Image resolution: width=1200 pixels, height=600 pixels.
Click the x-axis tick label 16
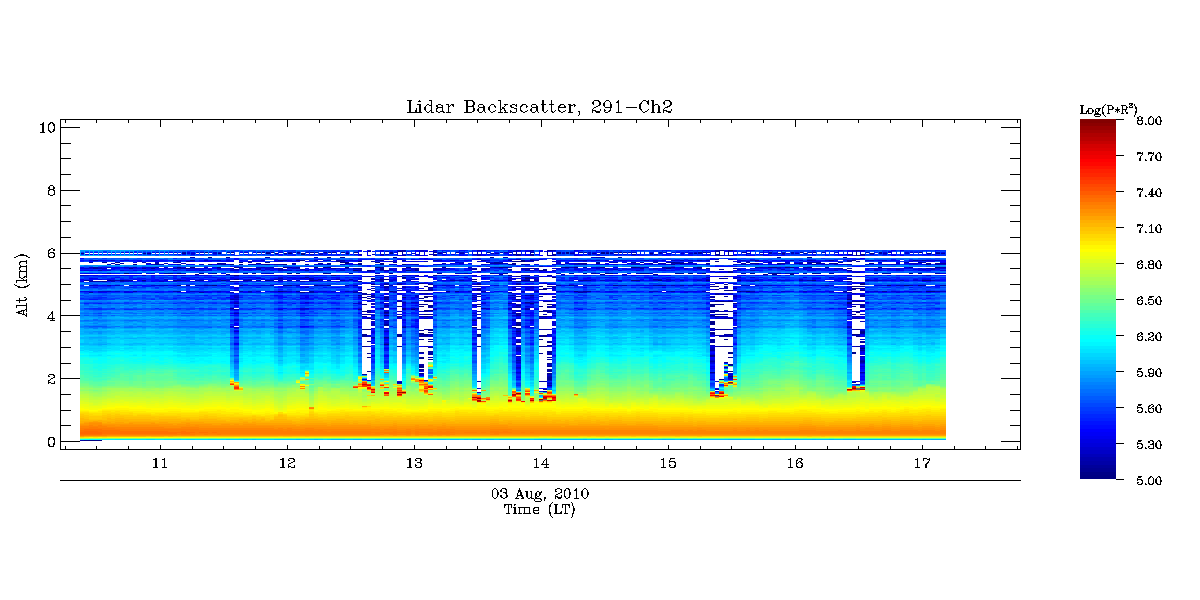coord(795,464)
